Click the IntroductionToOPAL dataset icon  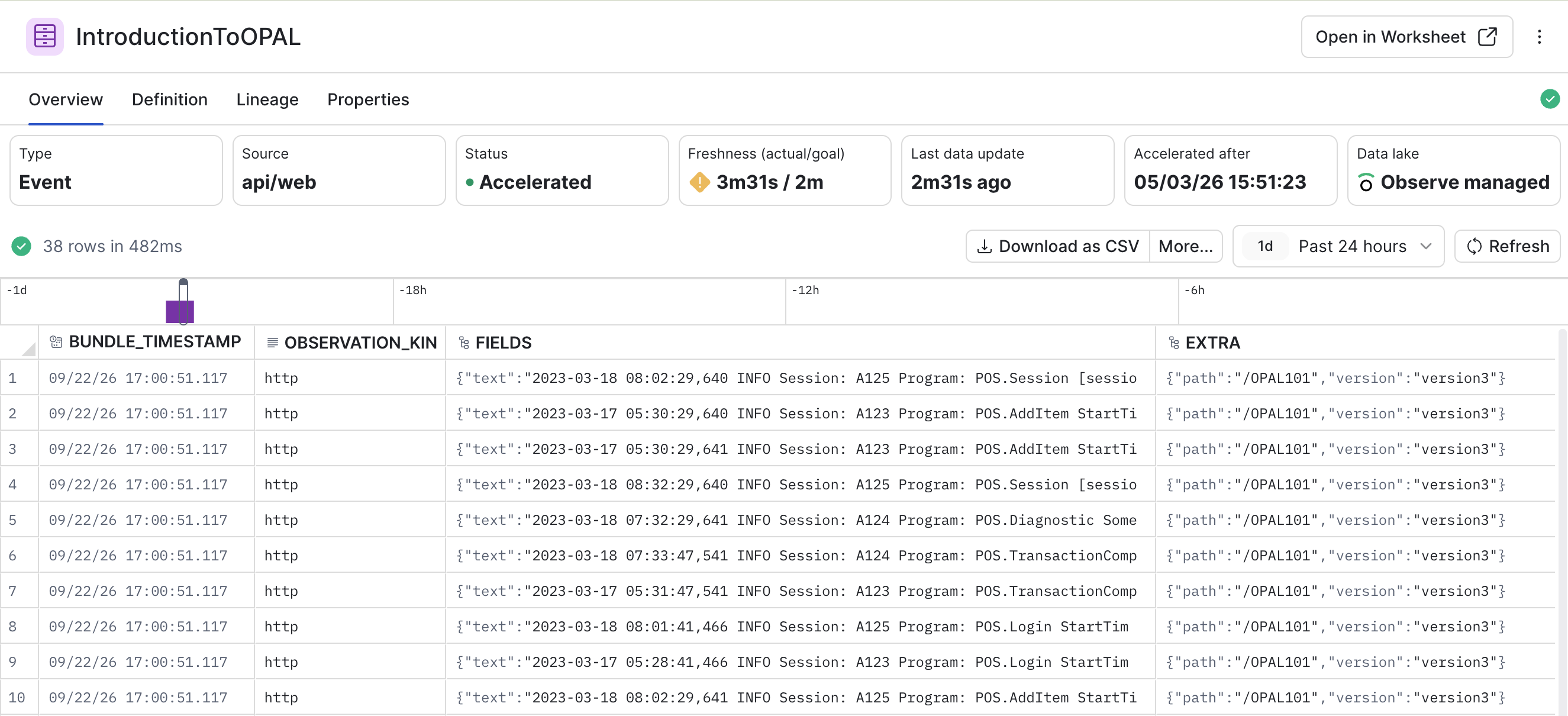tap(44, 37)
